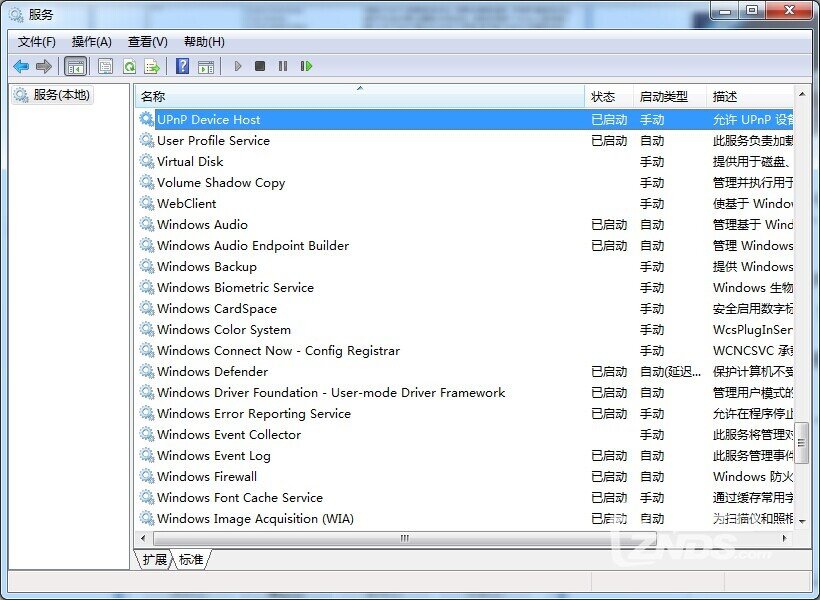Click the Restart Service icon
This screenshot has width=820, height=600.
(306, 66)
